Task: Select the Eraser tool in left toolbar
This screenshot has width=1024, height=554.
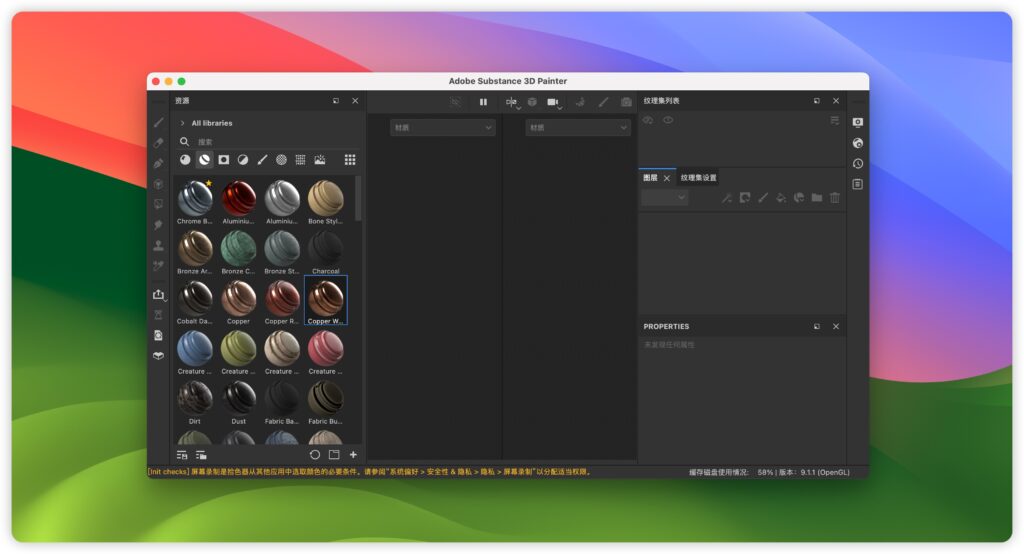Action: click(x=158, y=142)
